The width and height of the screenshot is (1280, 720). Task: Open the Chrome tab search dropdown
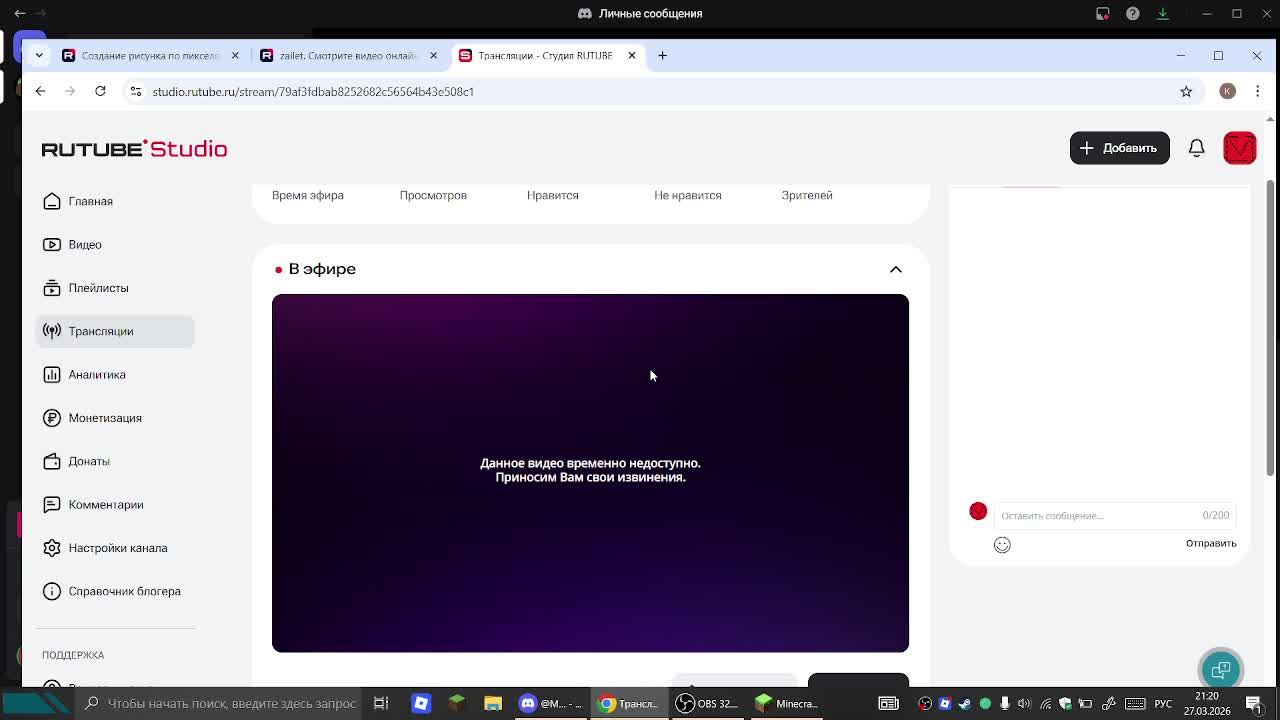(39, 55)
